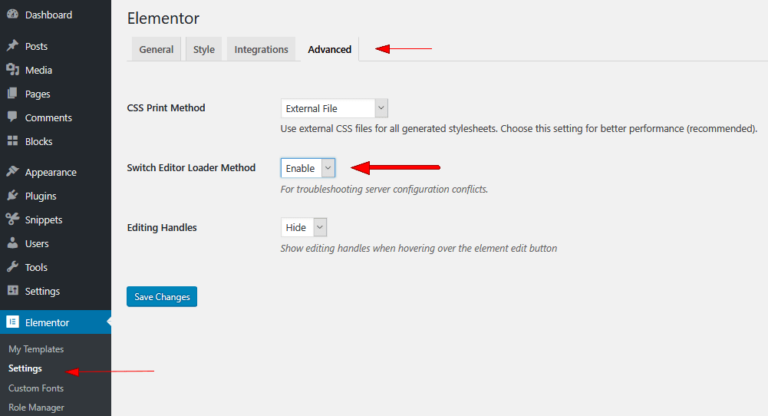
Task: Switch to the General tab
Action: point(156,50)
